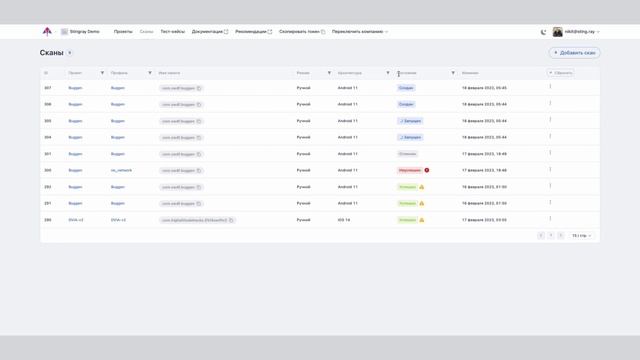Click the Запущен status badge of scan 305
Image resolution: width=640 pixels, height=360 pixels.
tap(410, 121)
